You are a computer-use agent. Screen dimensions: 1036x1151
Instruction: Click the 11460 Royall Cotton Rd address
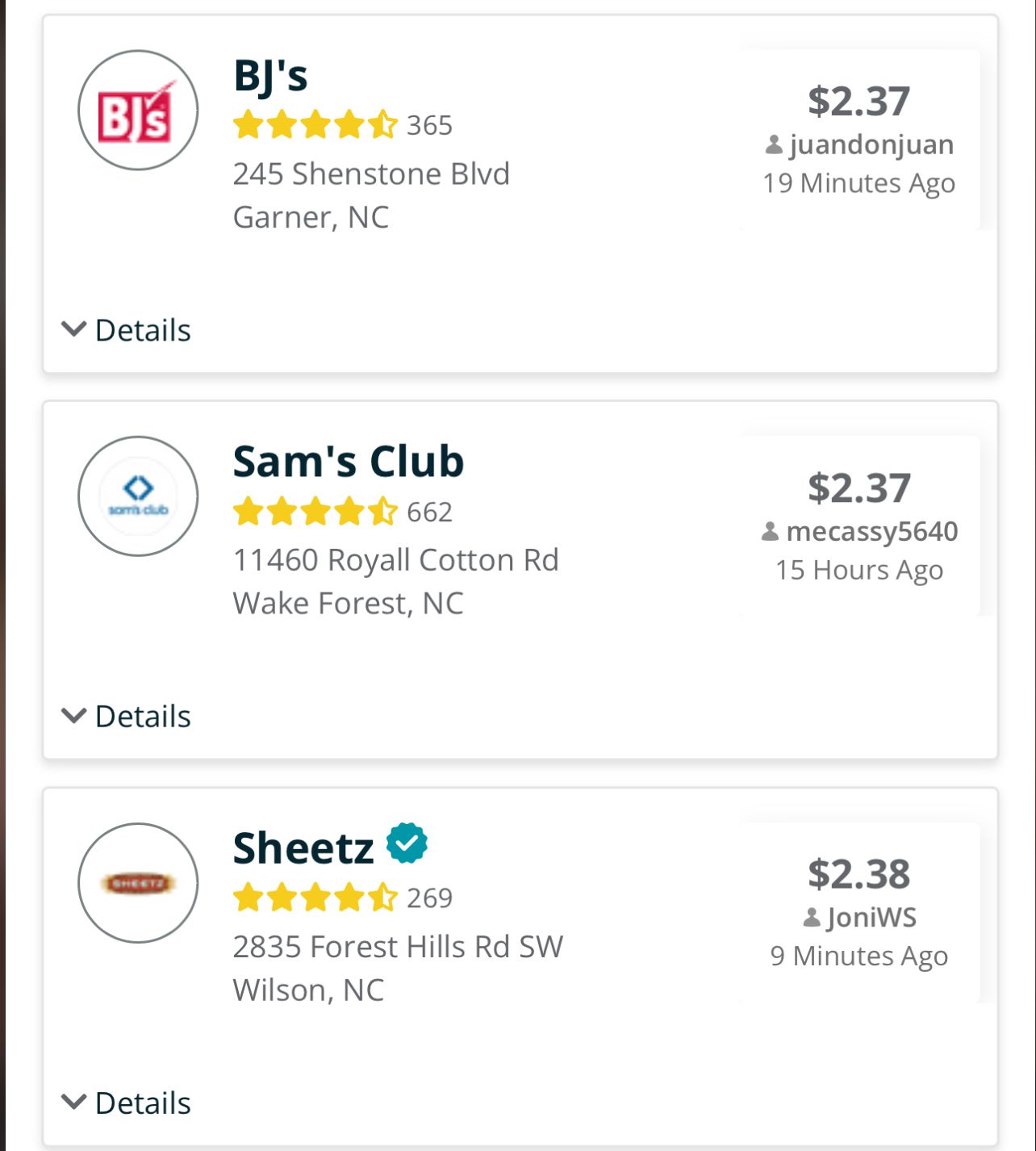pos(395,560)
